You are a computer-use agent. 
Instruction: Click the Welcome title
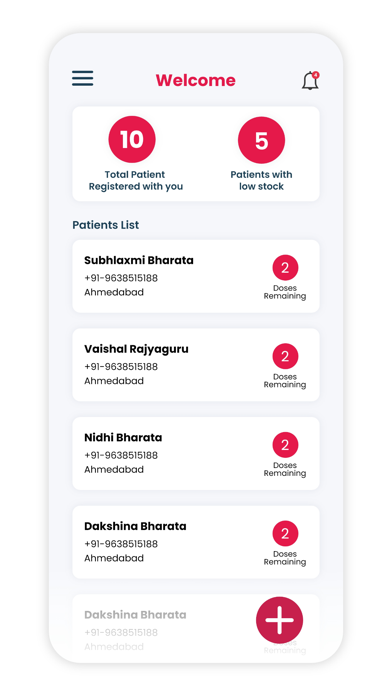(195, 80)
